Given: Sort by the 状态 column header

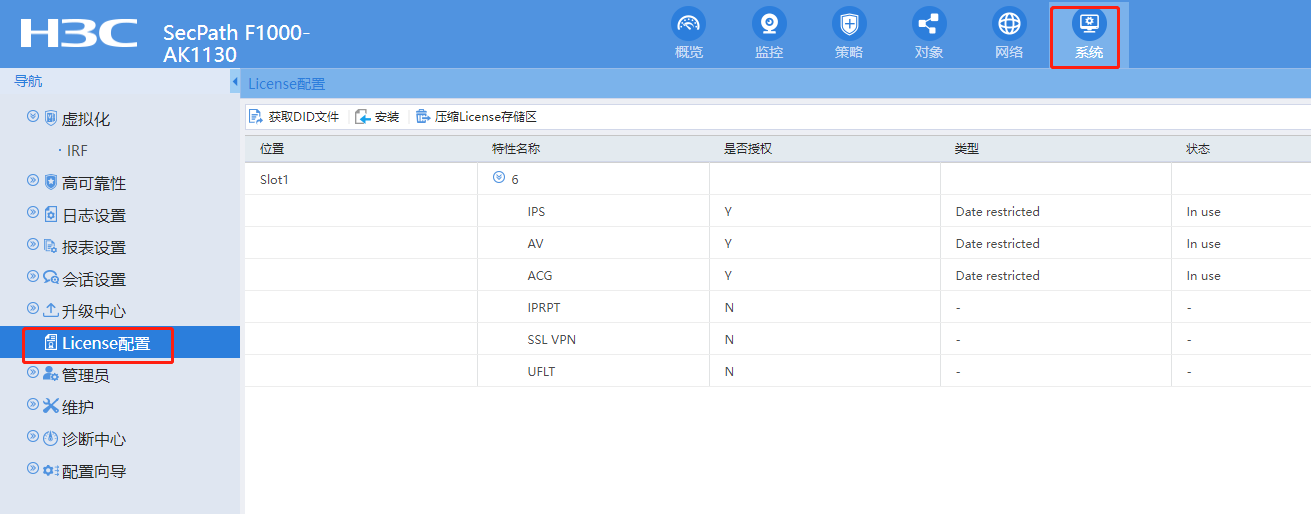Looking at the screenshot, I should (x=1198, y=148).
